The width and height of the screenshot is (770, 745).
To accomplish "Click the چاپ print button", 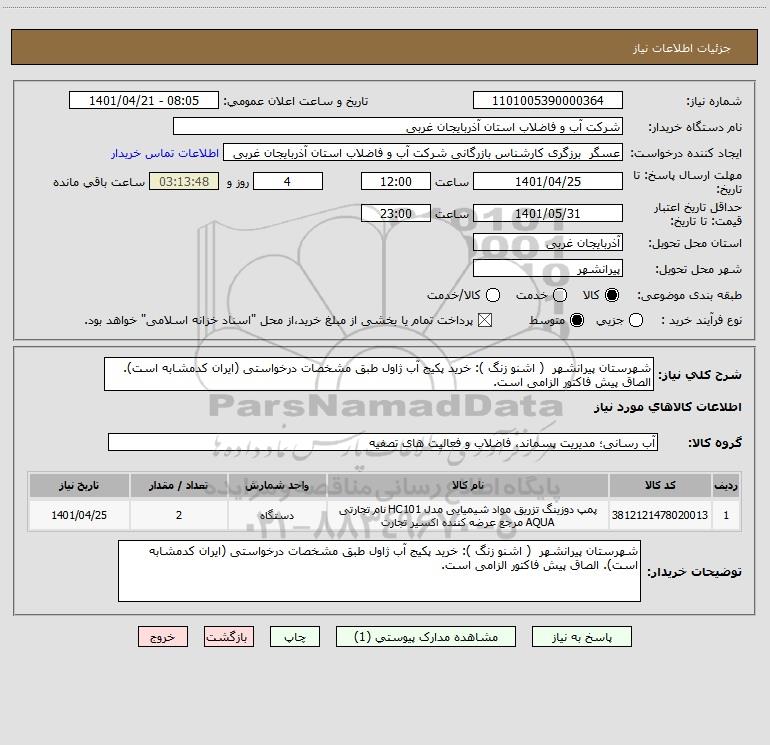I will tap(295, 636).
